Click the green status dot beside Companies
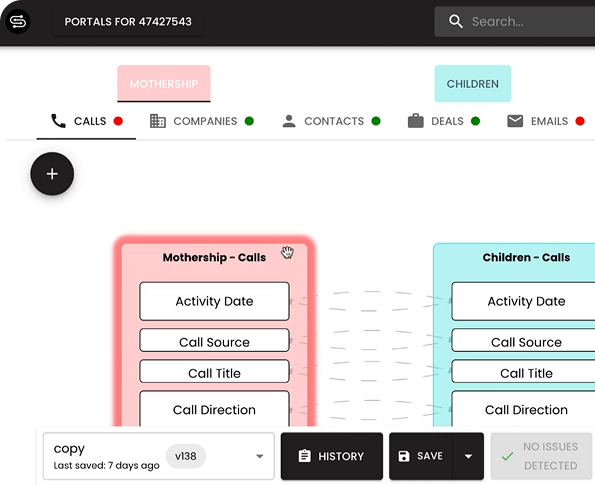 (x=249, y=121)
